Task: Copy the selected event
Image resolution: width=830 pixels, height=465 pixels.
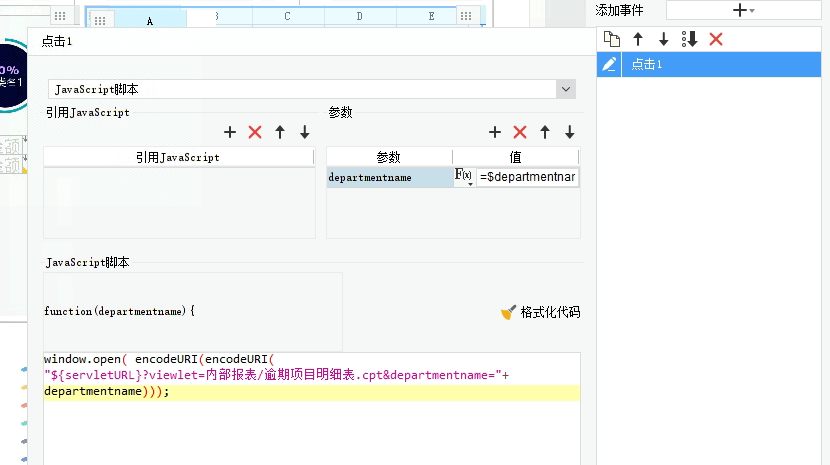Action: pos(612,39)
